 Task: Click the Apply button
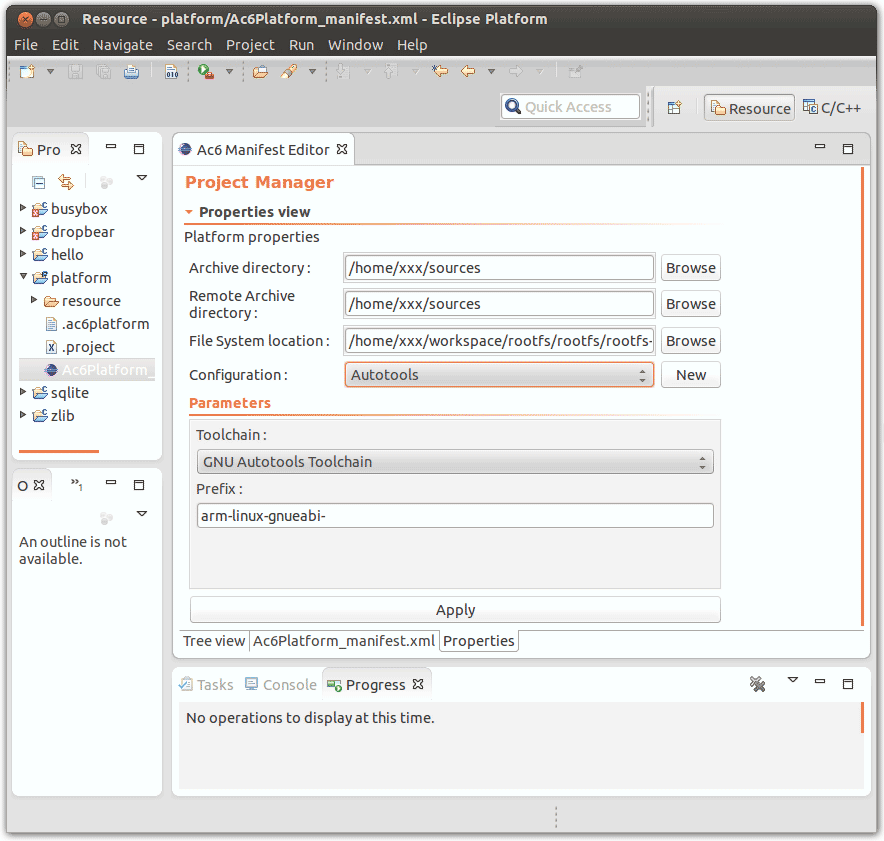point(455,610)
